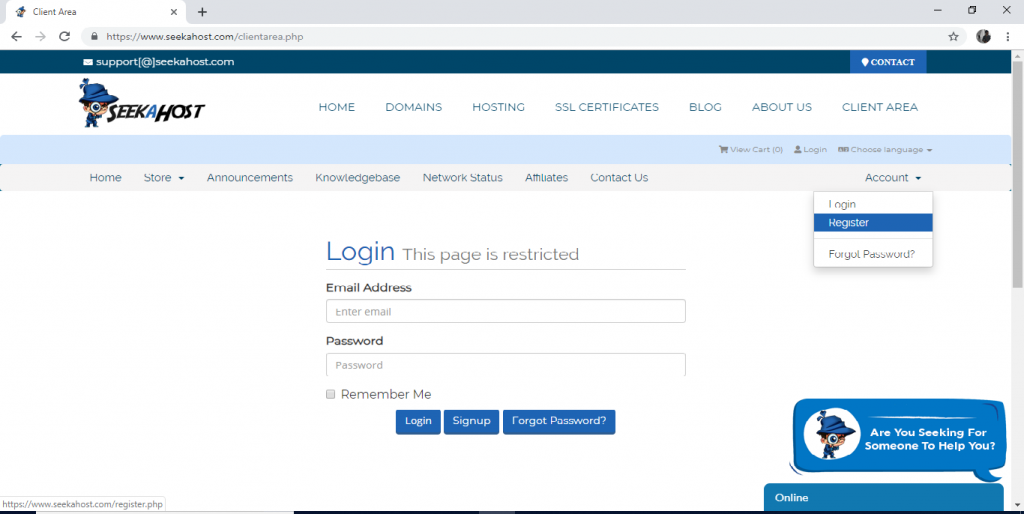Open the ABOUT US page
The width and height of the screenshot is (1024, 514).
[x=782, y=107]
